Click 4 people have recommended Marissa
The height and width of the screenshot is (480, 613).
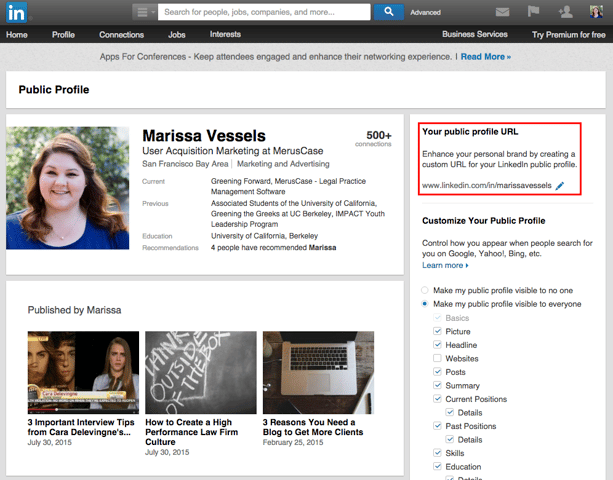point(274,248)
